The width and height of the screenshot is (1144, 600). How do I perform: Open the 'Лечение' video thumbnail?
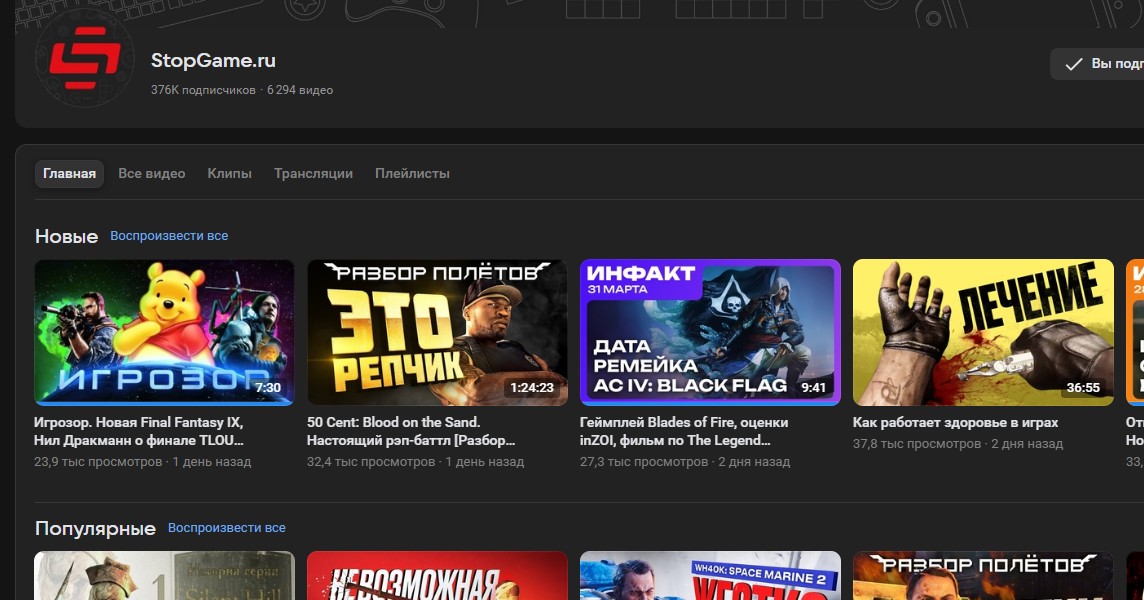pyautogui.click(x=982, y=332)
